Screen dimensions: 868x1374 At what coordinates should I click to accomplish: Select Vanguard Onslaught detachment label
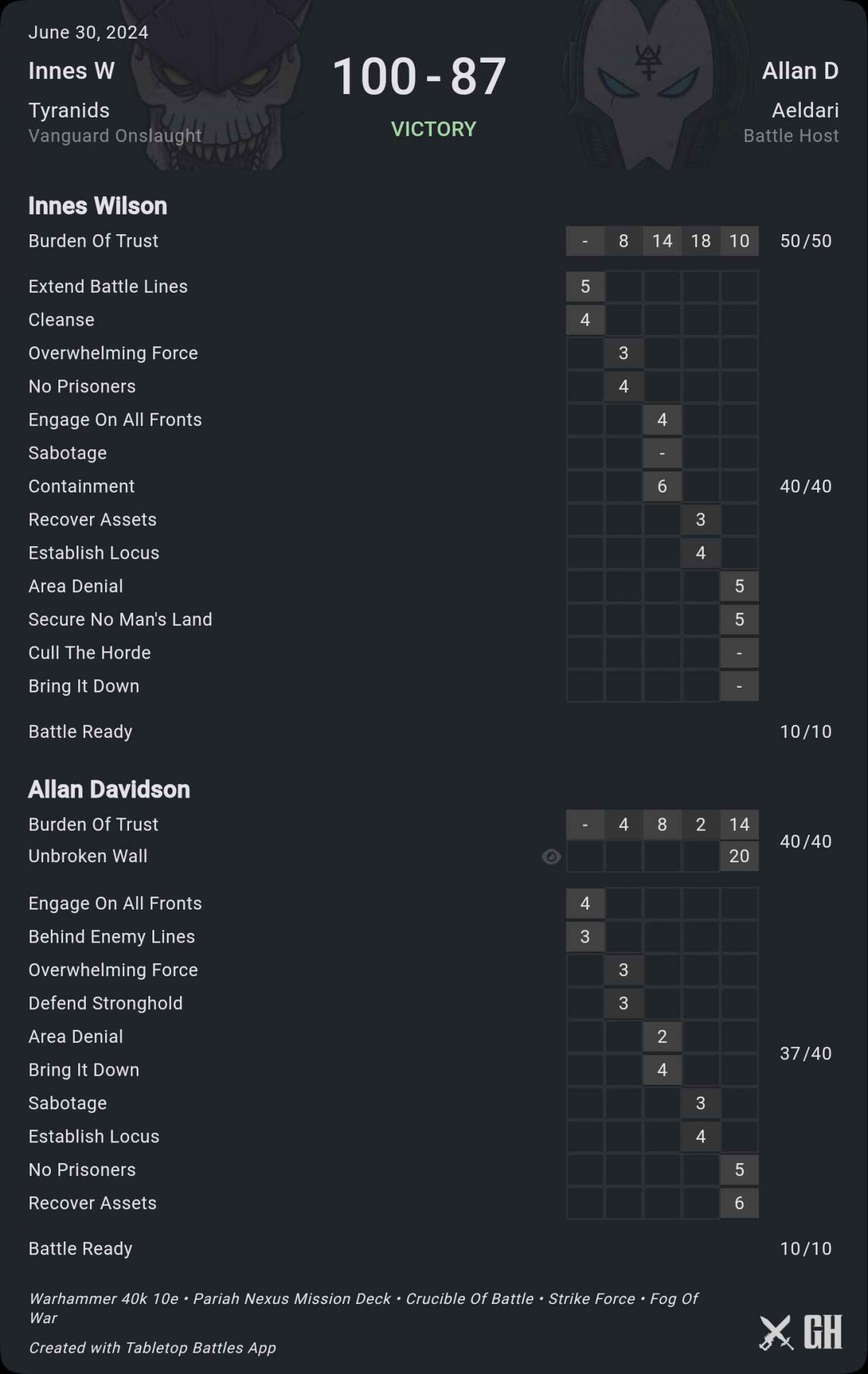(115, 136)
